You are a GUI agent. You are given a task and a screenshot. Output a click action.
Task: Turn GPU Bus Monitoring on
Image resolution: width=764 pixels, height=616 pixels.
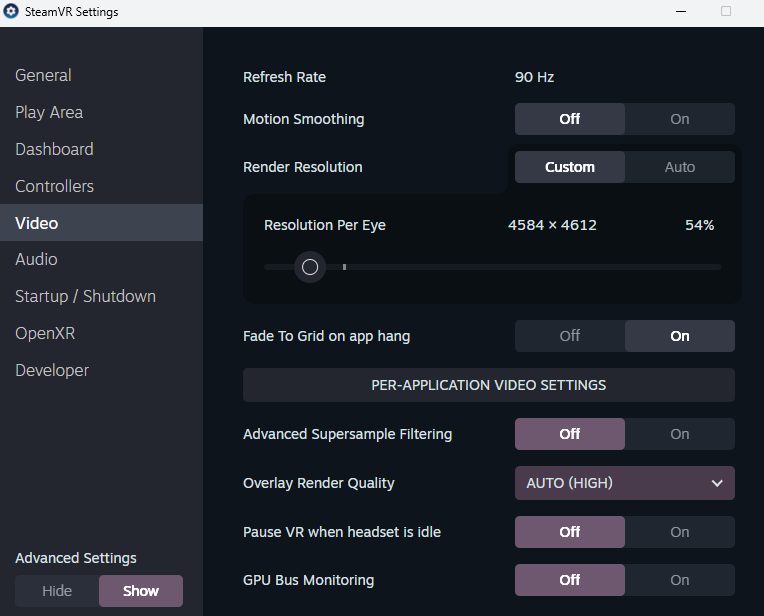point(679,580)
